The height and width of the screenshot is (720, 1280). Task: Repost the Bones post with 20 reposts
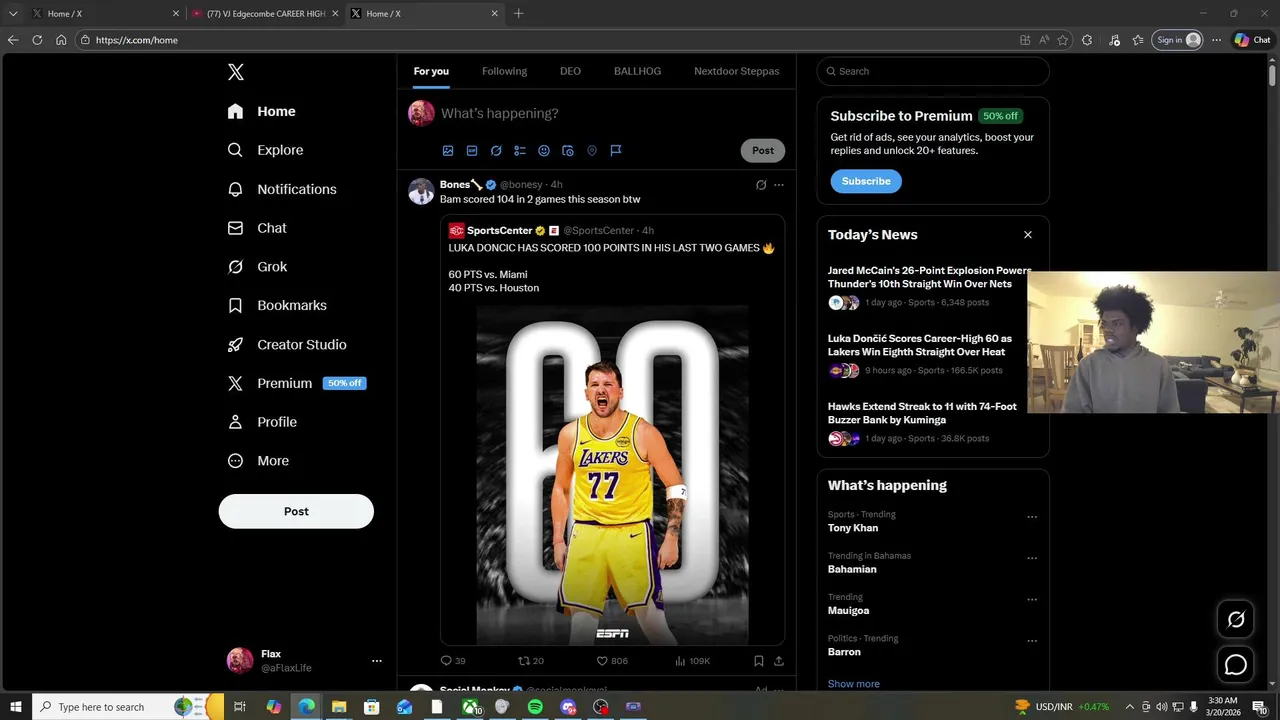click(531, 661)
